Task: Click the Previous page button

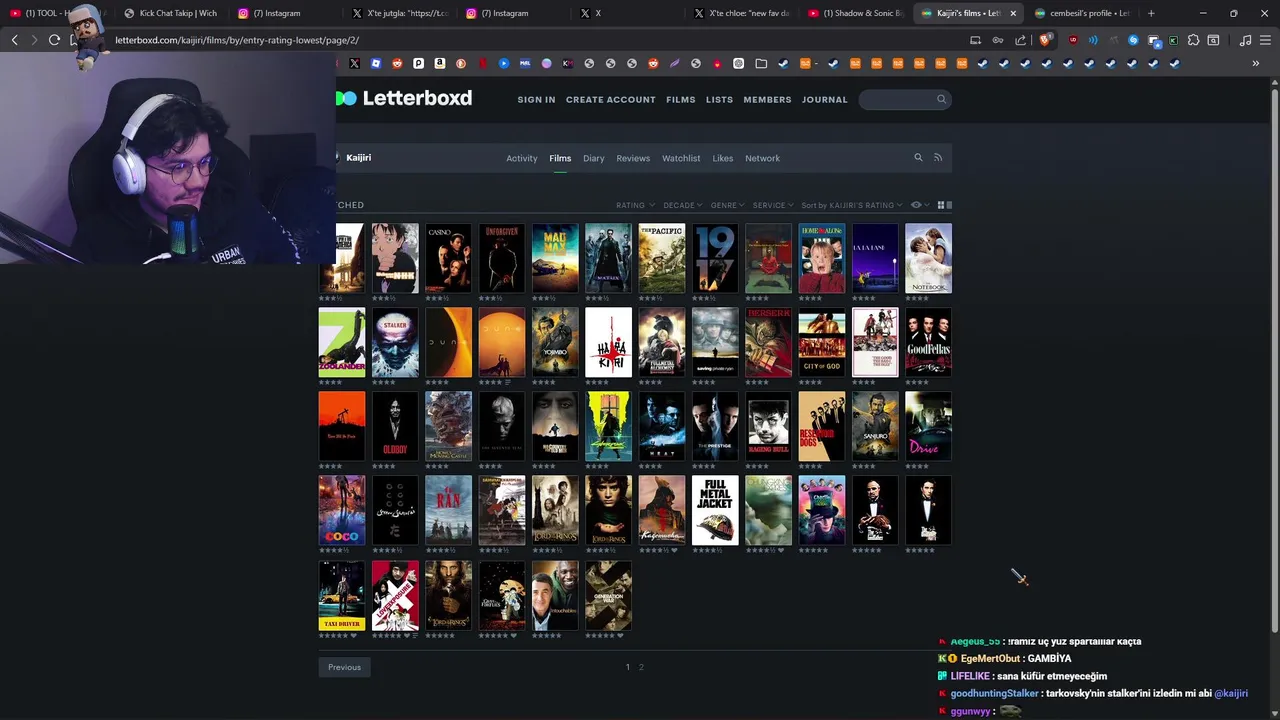Action: (344, 667)
